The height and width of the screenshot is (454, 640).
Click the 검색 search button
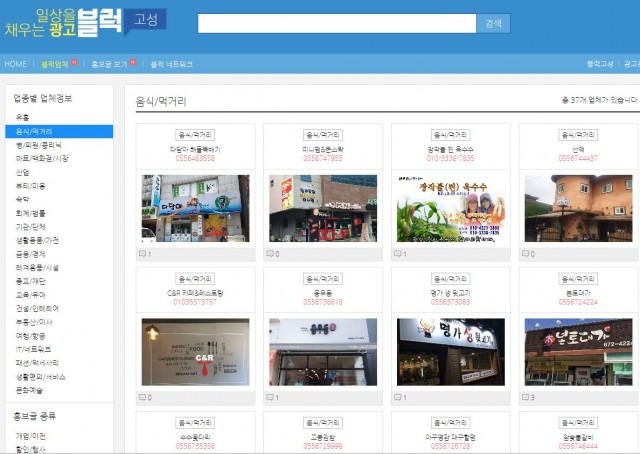tap(493, 23)
